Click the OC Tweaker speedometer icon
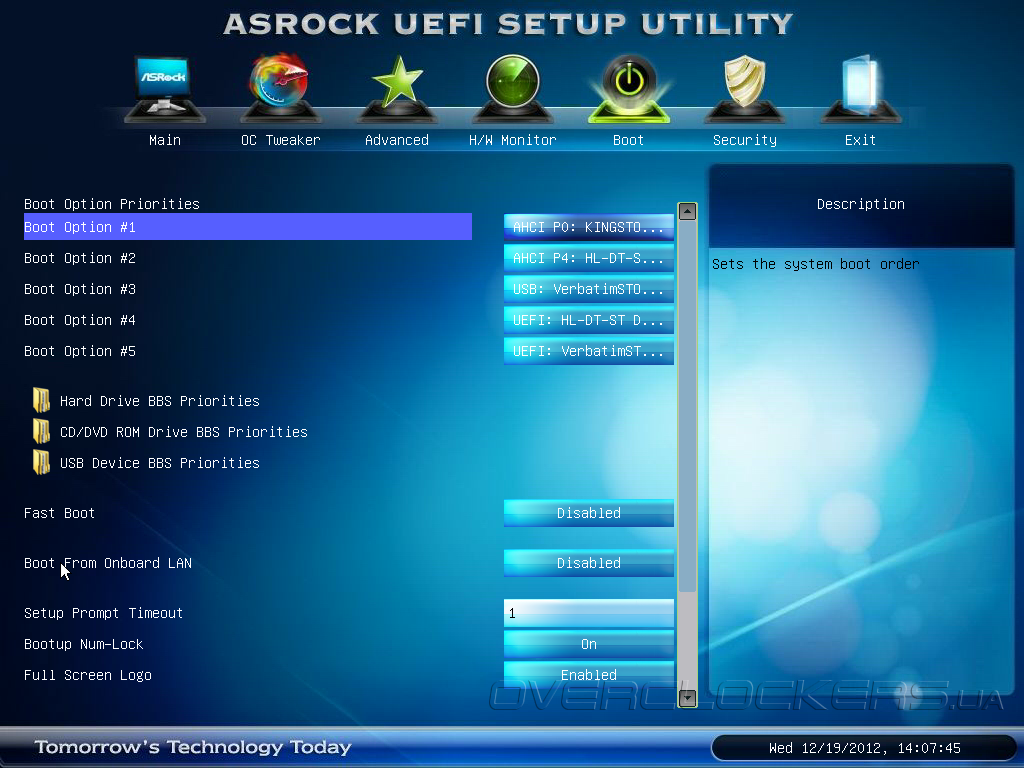 pyautogui.click(x=280, y=88)
